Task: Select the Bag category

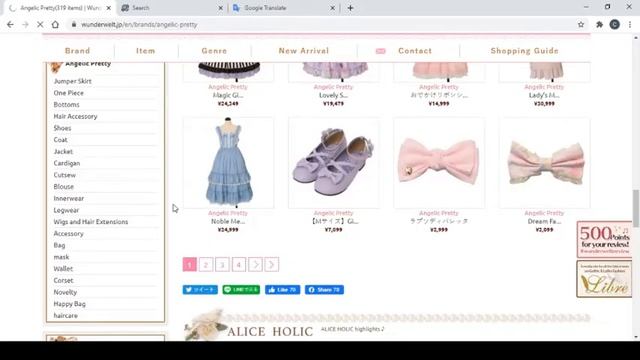Action: coord(59,245)
